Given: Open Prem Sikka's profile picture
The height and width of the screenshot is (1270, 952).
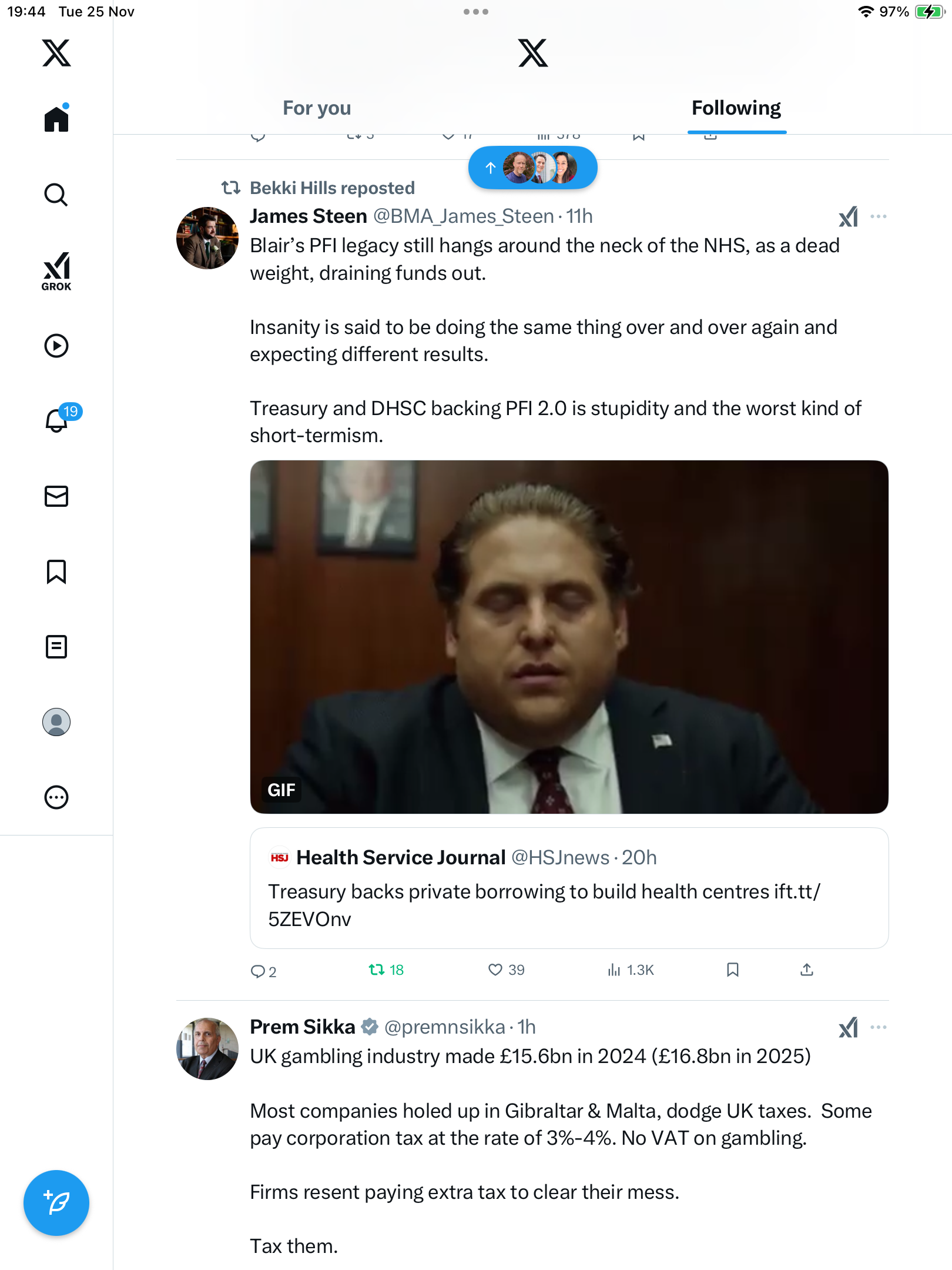Looking at the screenshot, I should pyautogui.click(x=207, y=1049).
